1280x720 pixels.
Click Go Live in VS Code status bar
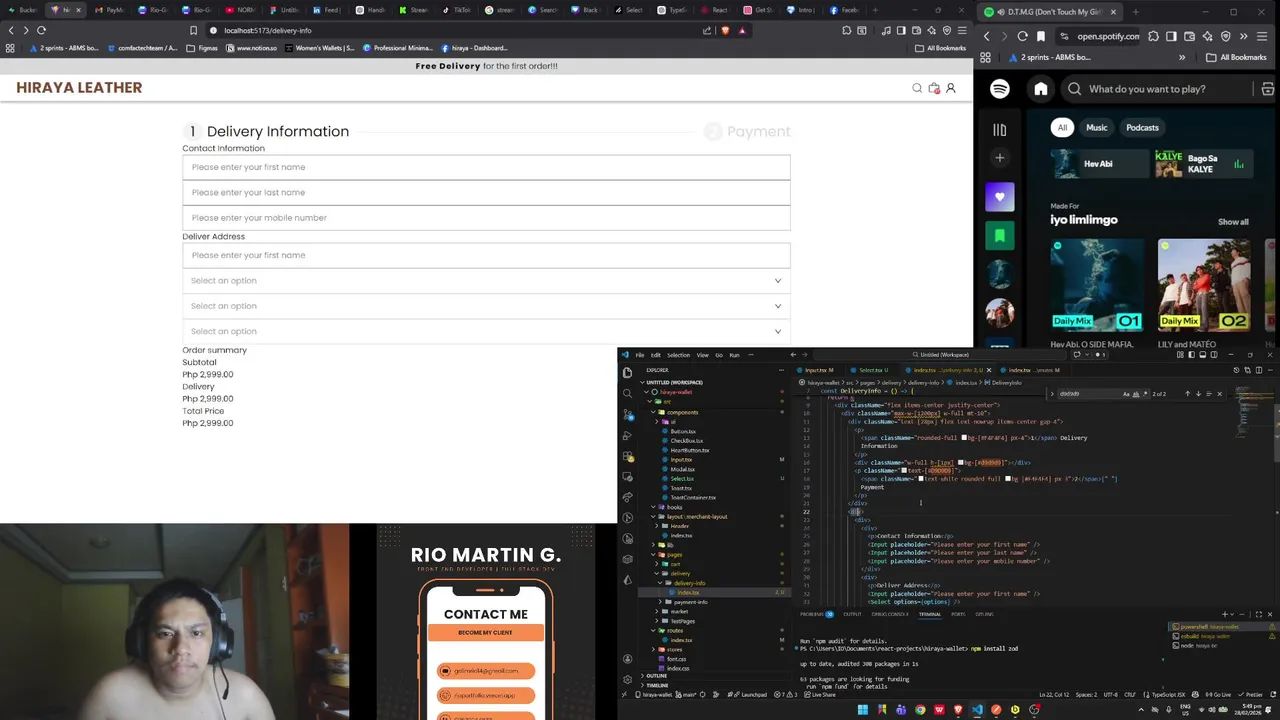coord(1217,695)
